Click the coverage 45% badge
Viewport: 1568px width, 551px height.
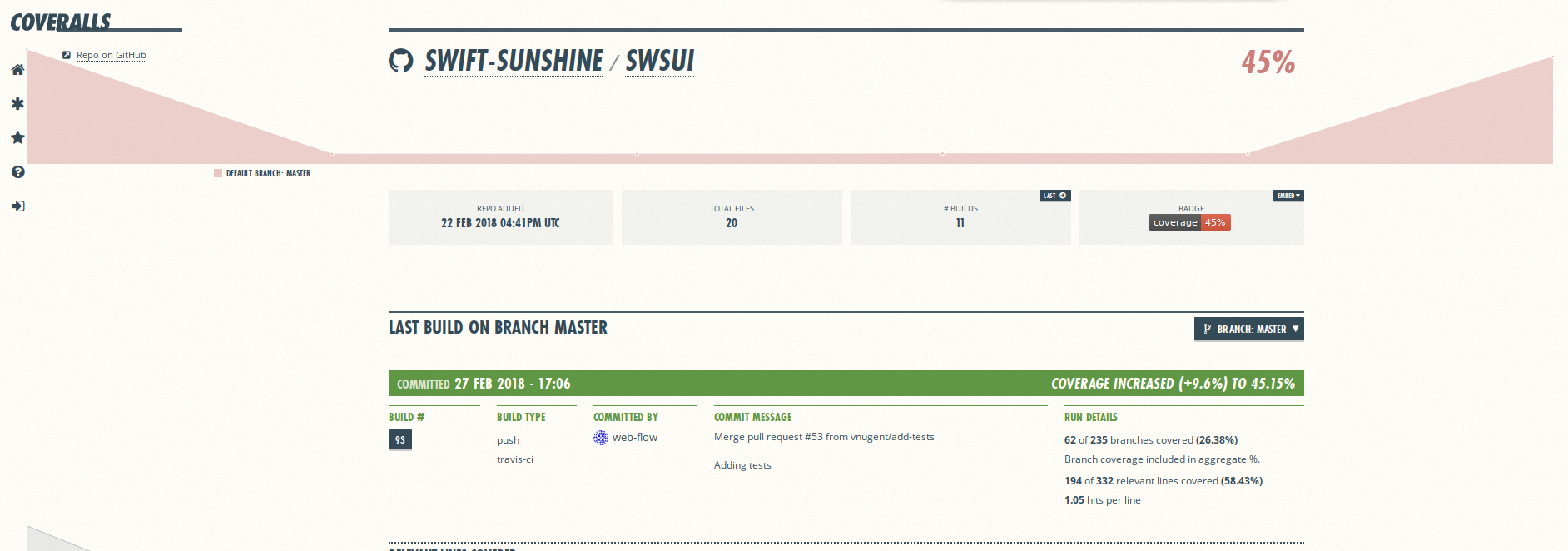coord(1189,222)
